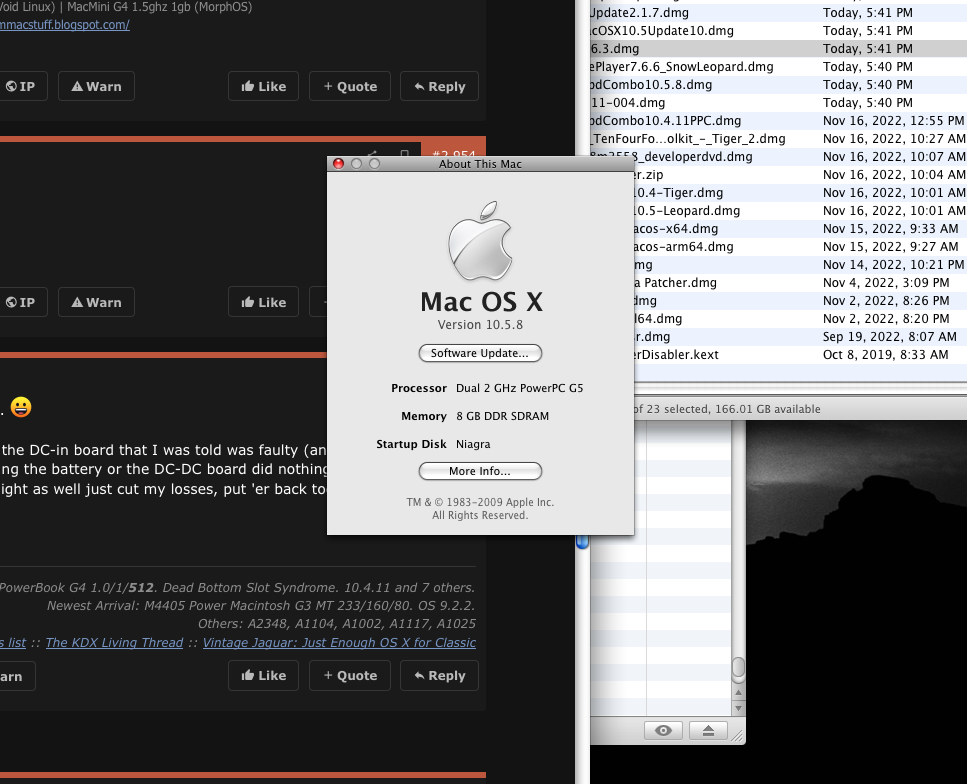
Task: Select the er.zip file row
Action: 800,175
